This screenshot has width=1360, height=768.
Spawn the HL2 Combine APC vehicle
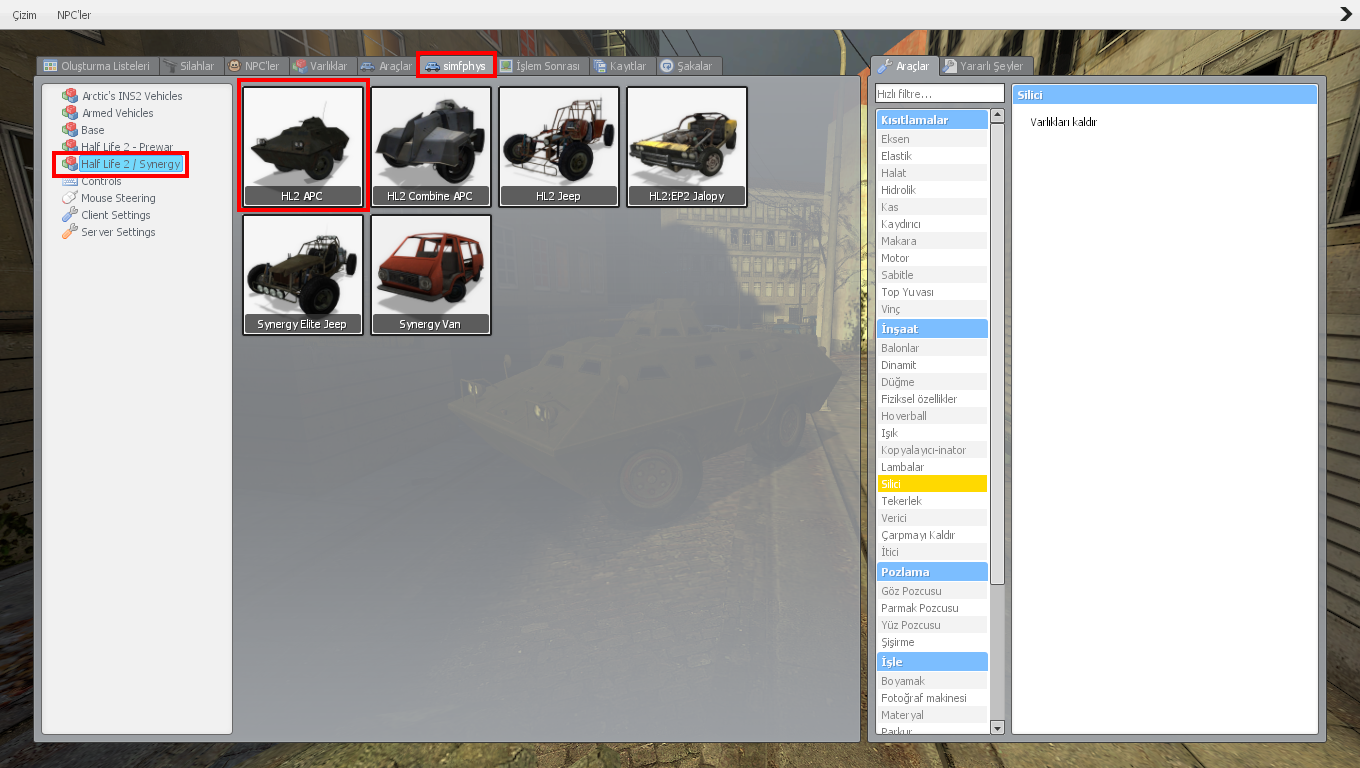coord(431,147)
